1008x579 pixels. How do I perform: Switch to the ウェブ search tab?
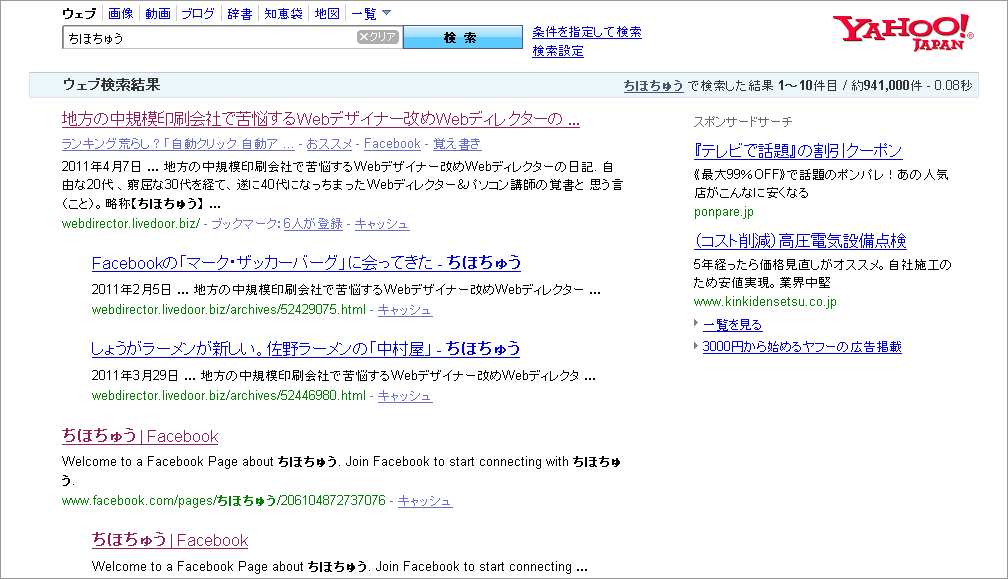tap(79, 13)
